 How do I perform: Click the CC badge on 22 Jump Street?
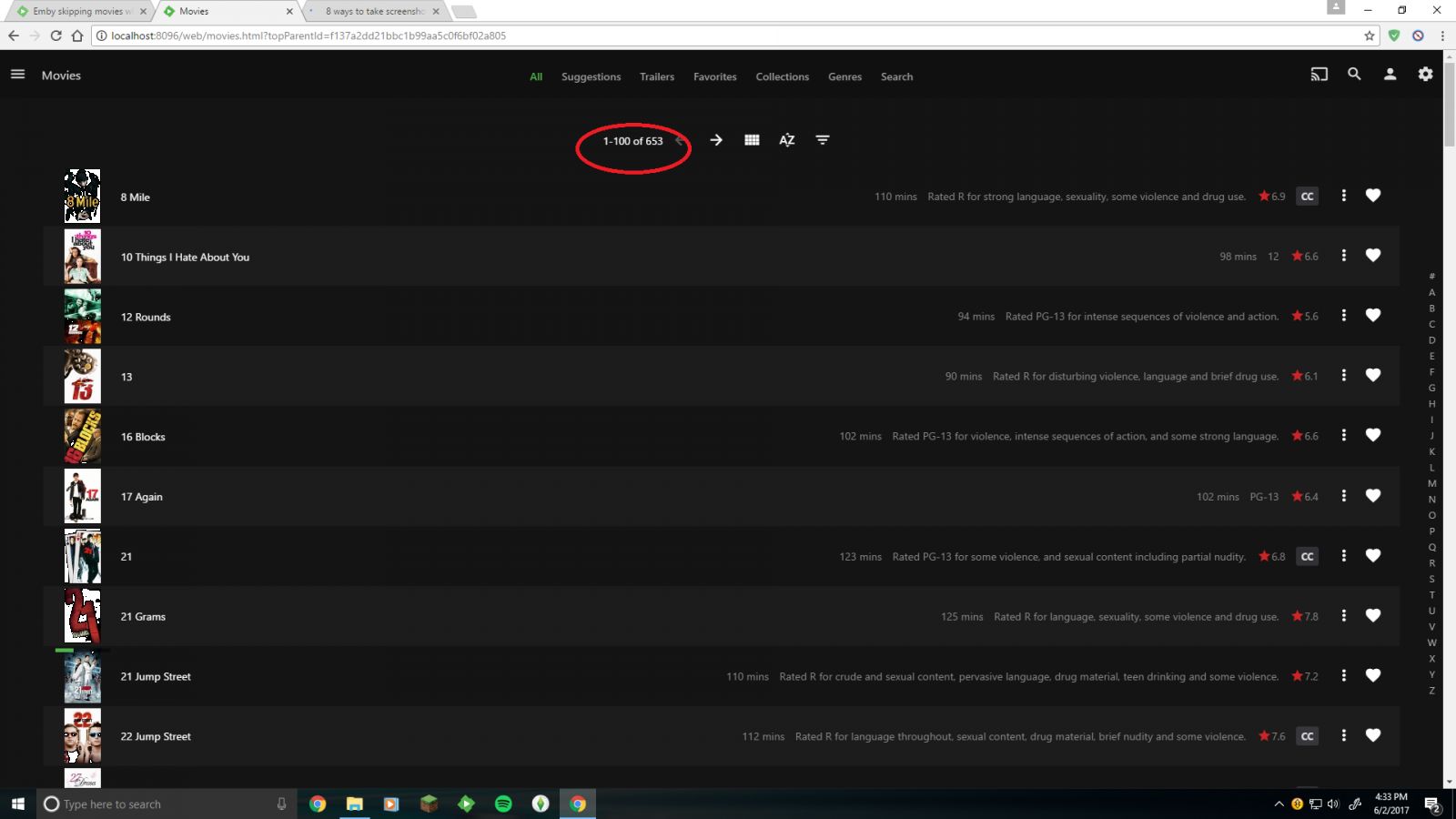click(1307, 736)
